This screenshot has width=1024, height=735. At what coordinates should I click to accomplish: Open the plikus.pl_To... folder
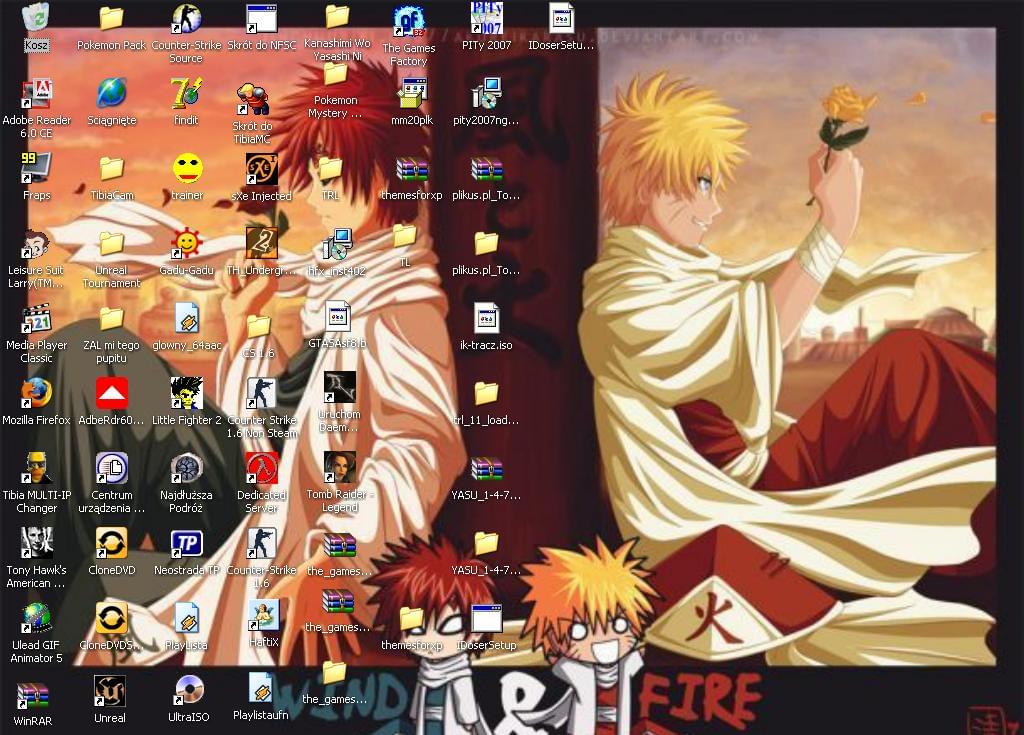pyautogui.click(x=487, y=244)
